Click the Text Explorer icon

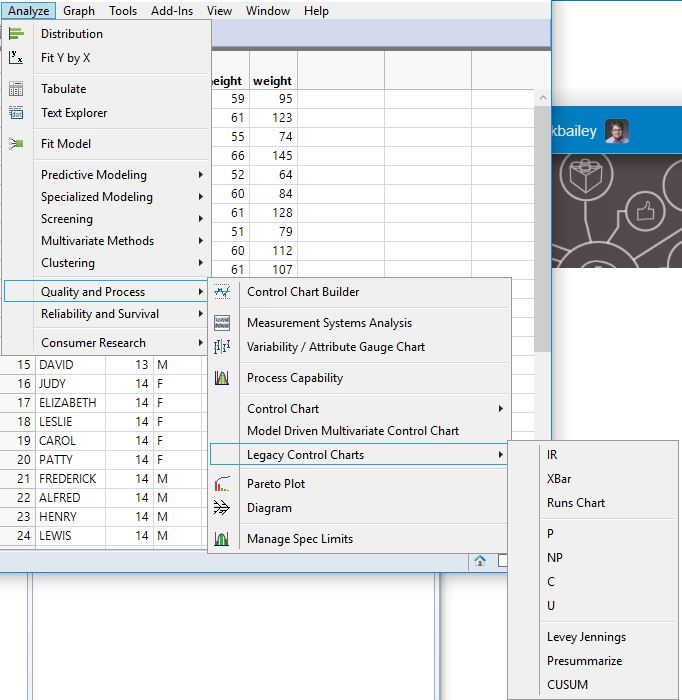pos(16,112)
